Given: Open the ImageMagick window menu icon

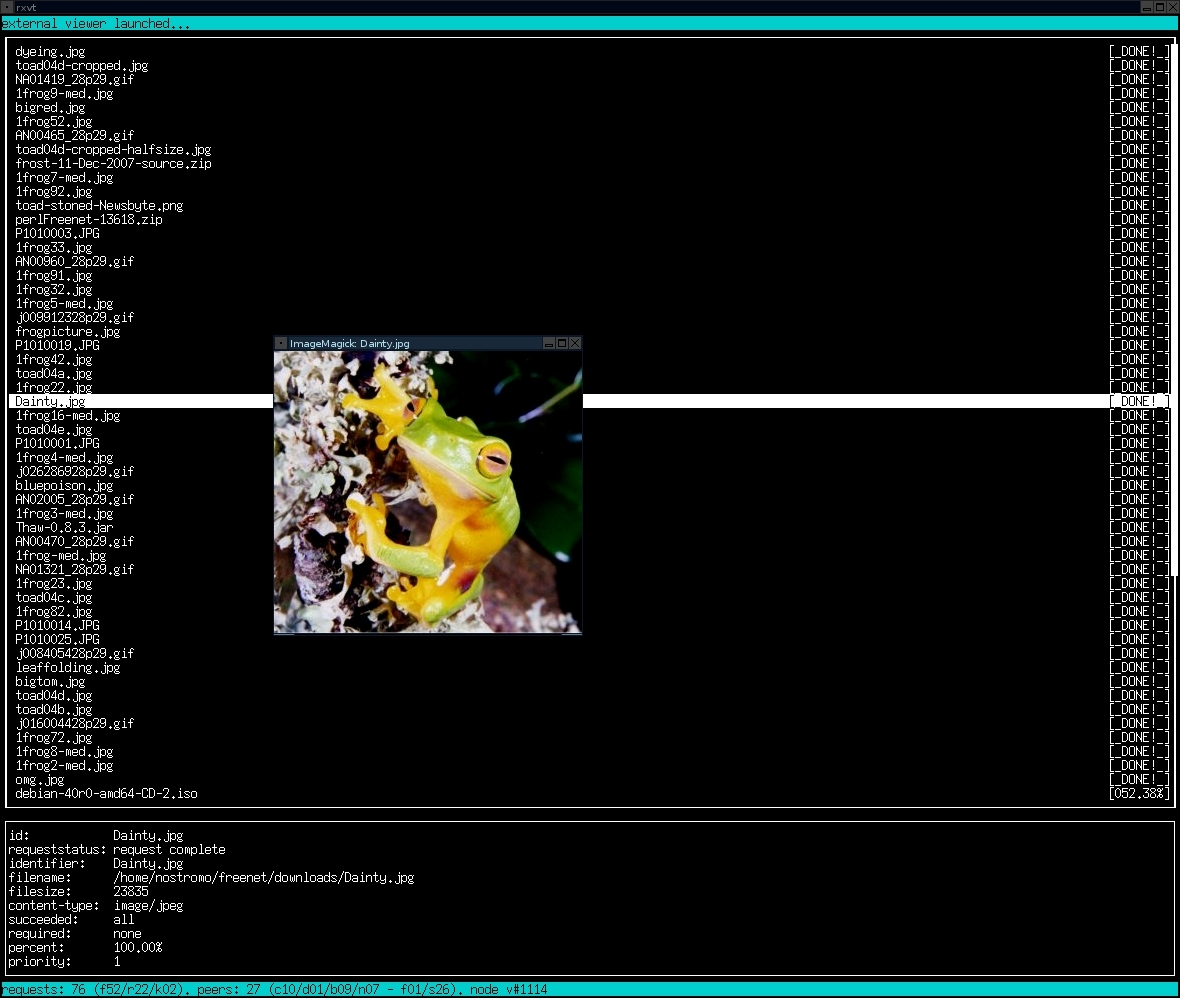Looking at the screenshot, I should [281, 343].
